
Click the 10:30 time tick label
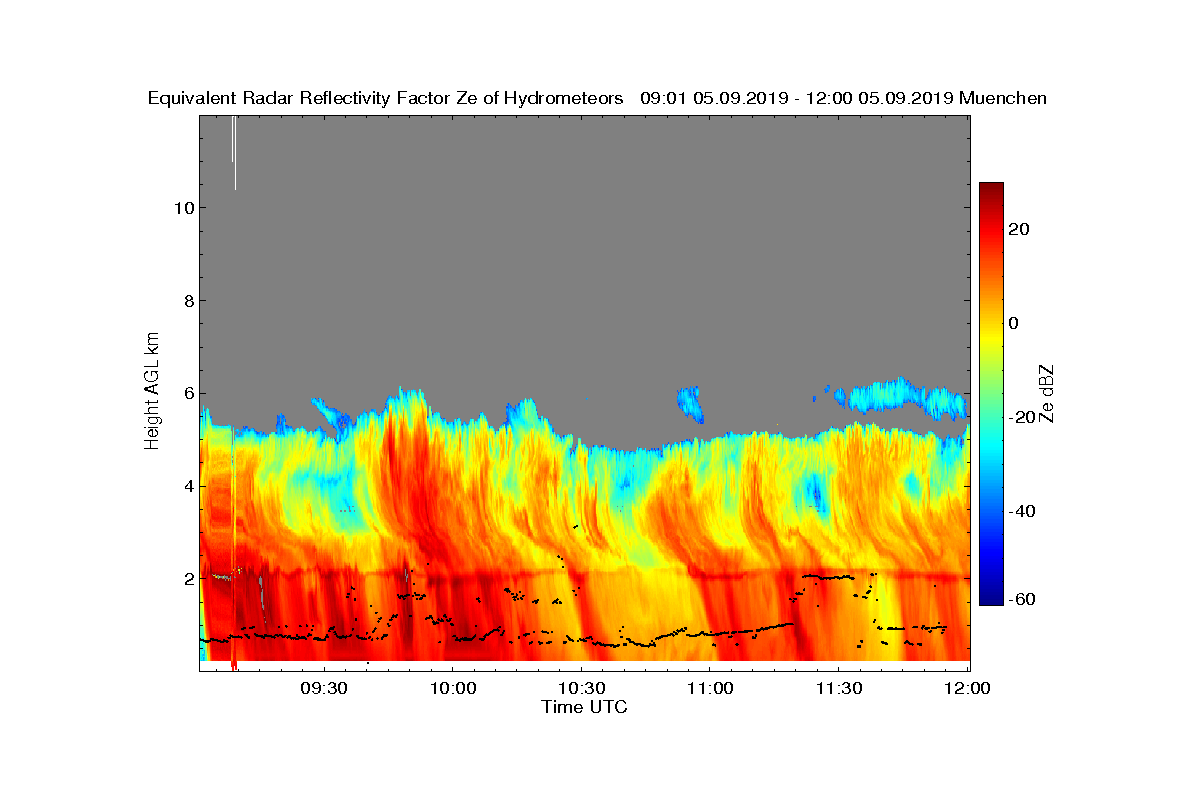(x=581, y=688)
